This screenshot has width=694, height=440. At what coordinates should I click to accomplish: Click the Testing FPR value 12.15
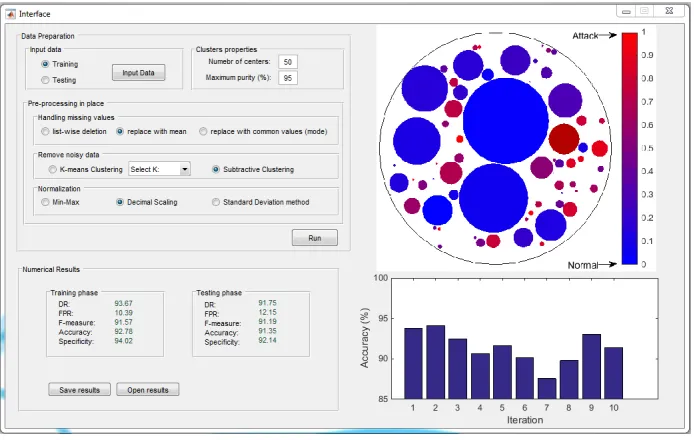(267, 312)
